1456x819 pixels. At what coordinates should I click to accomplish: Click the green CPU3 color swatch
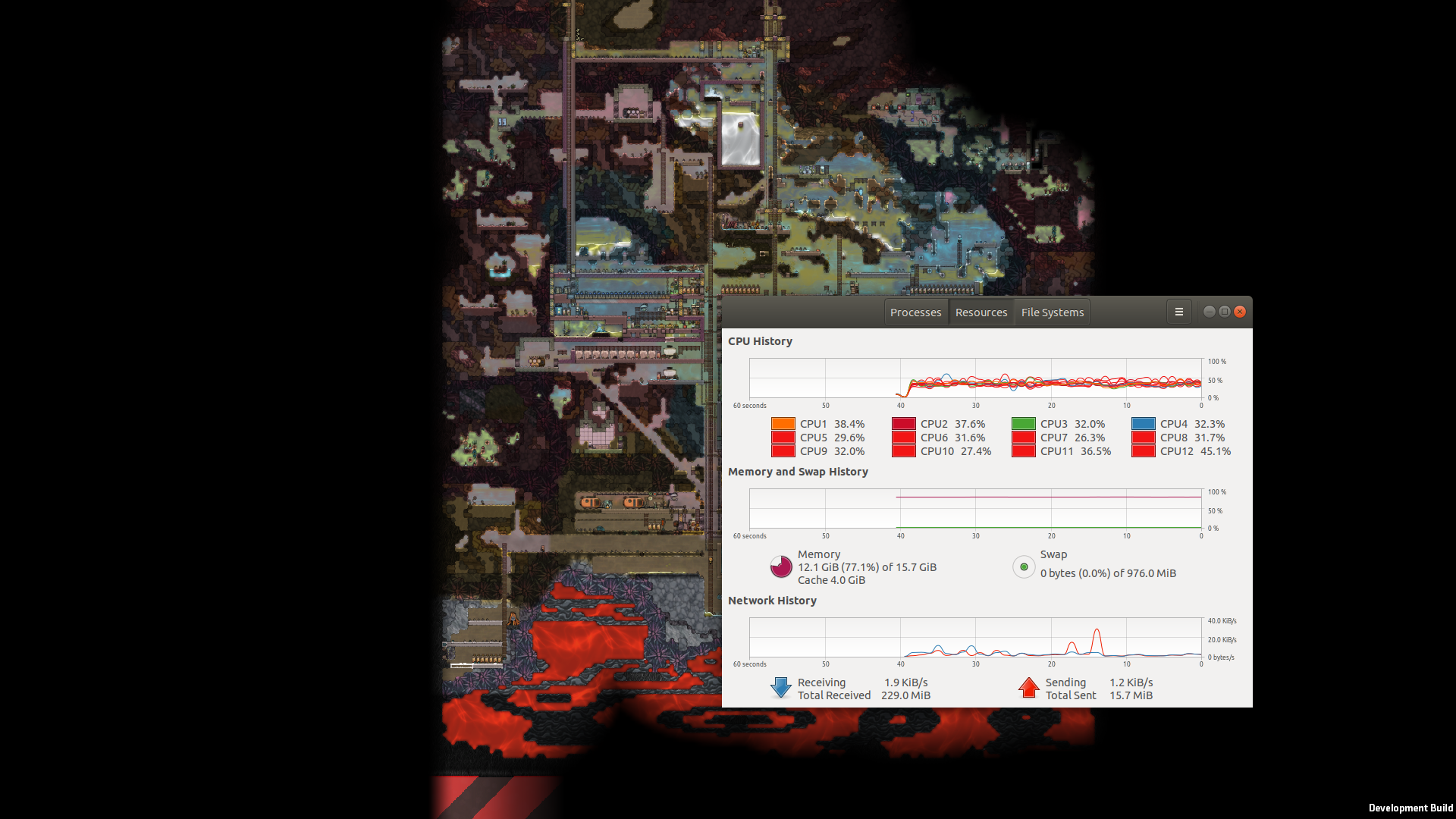click(x=1023, y=424)
